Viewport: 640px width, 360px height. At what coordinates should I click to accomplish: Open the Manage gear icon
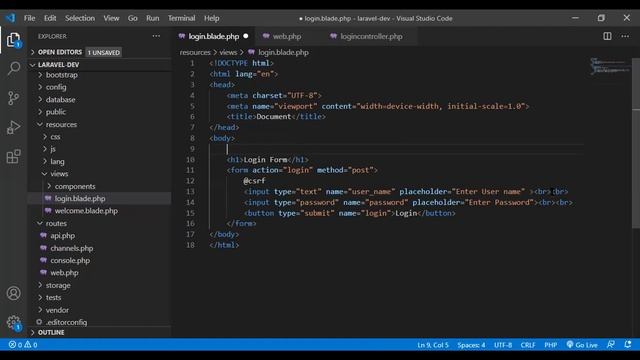(x=13, y=322)
